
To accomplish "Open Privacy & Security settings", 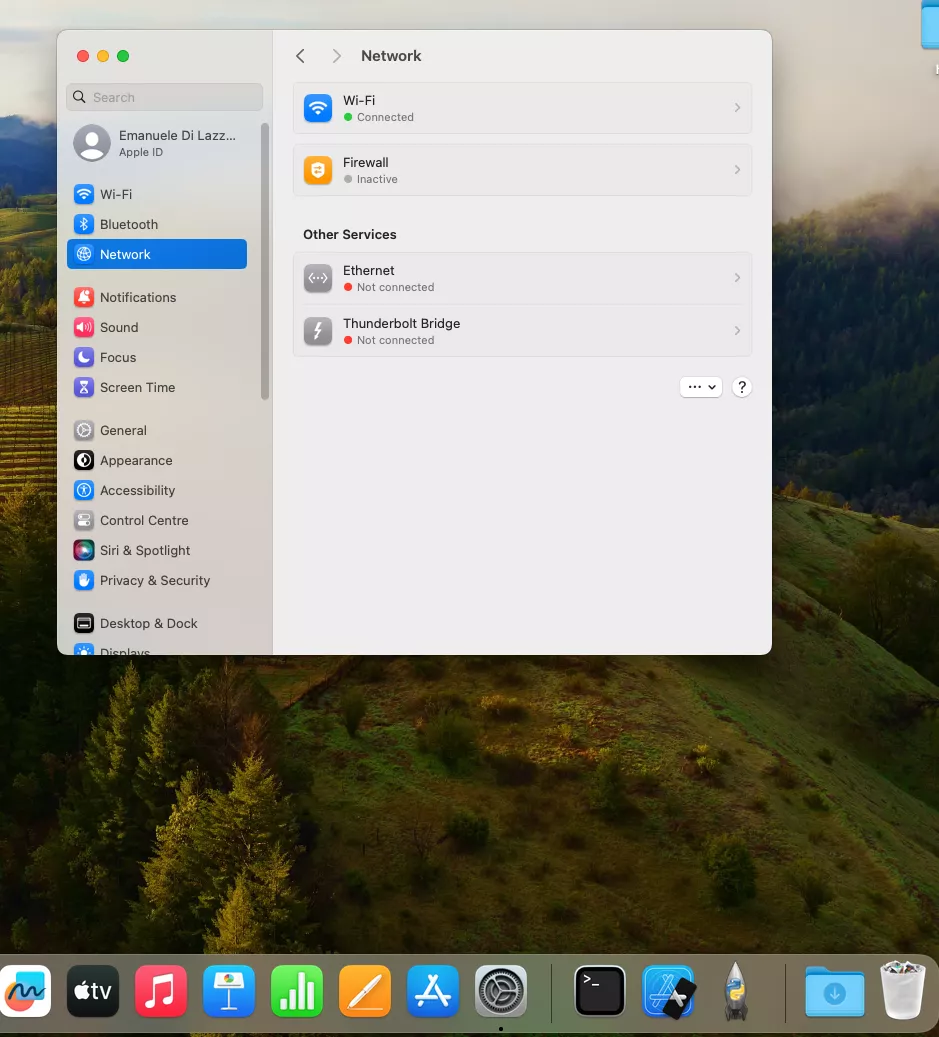I will (x=154, y=580).
